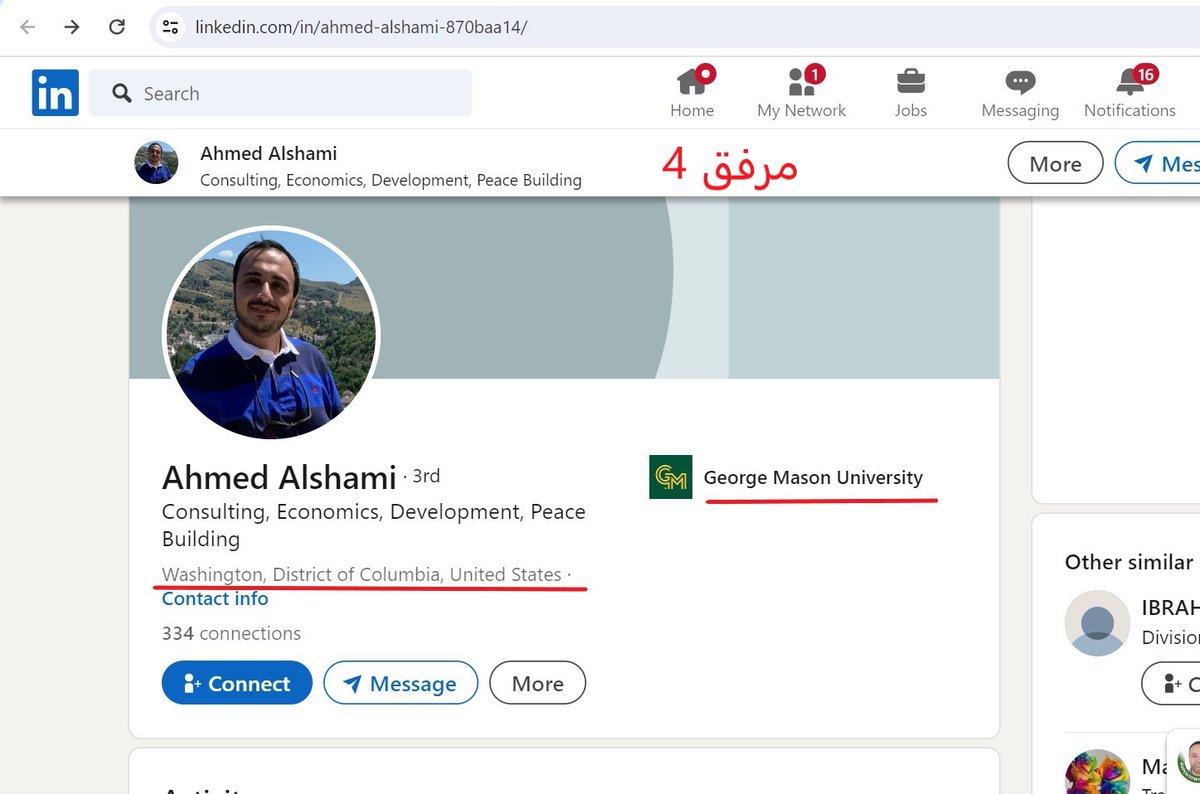1200x794 pixels.
Task: Click the 3rd degree connection label
Action: tap(426, 476)
